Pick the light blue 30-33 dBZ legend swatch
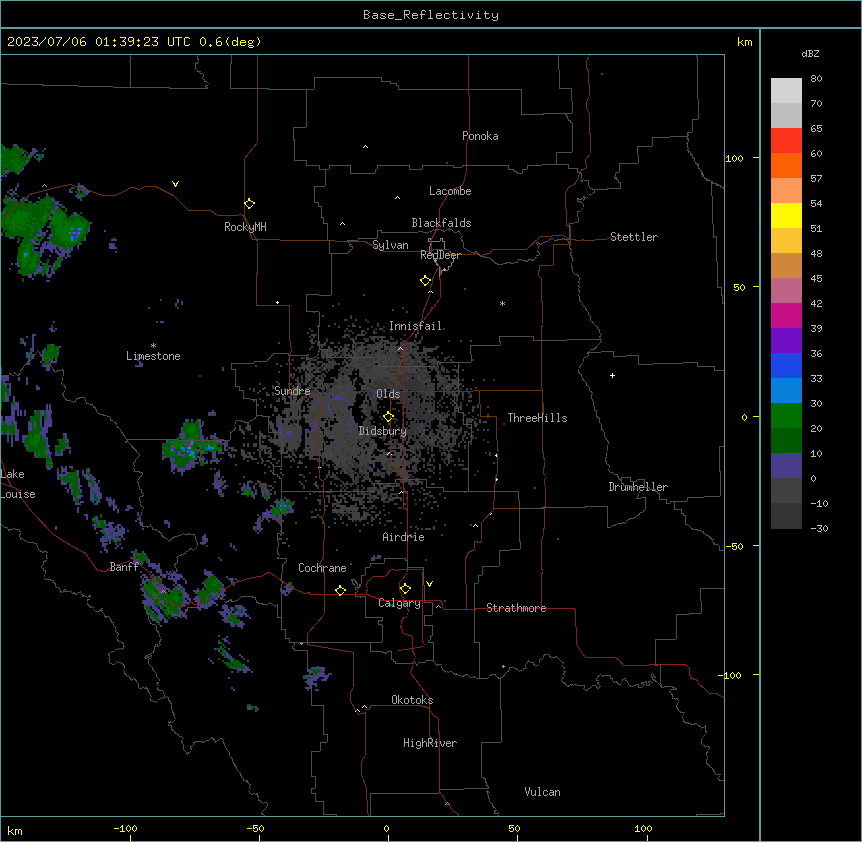The width and height of the screenshot is (862, 842). point(786,391)
